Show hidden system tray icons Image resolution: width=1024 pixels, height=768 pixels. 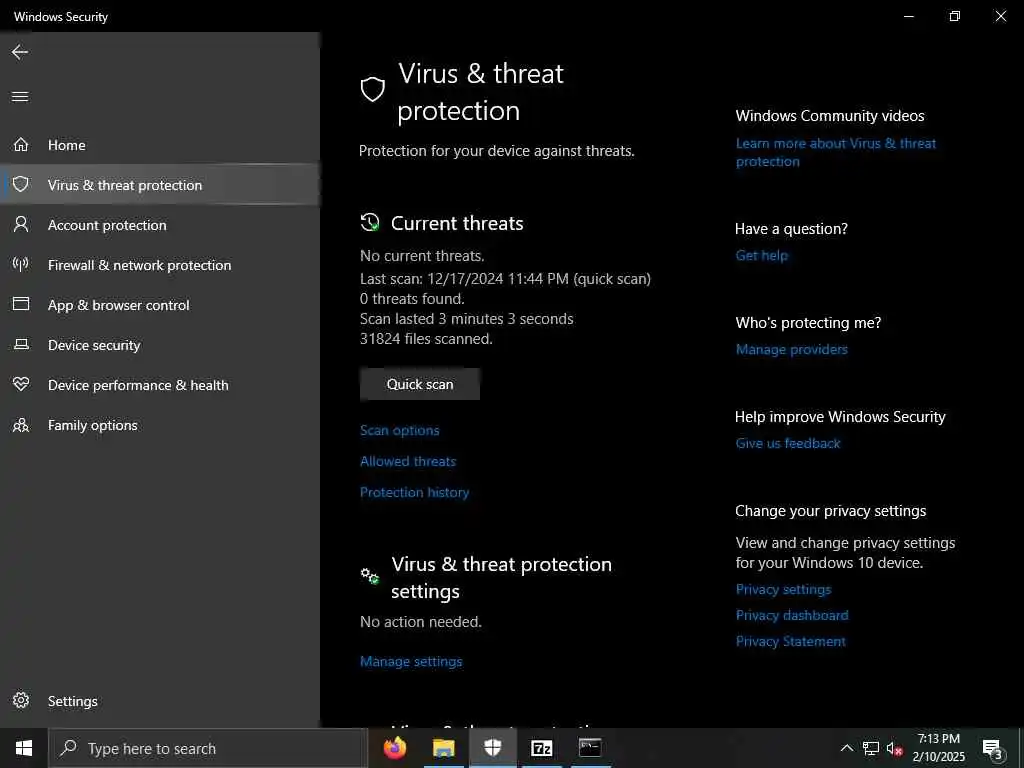(846, 748)
